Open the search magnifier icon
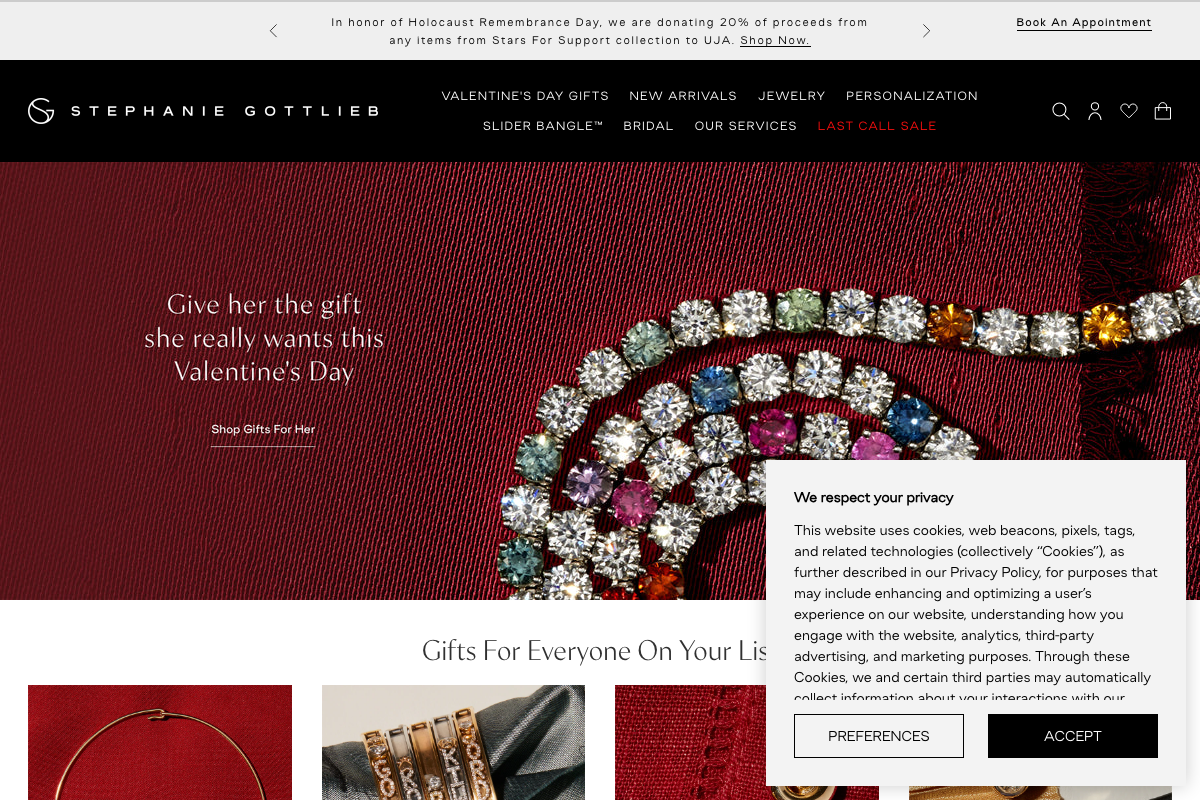Image resolution: width=1200 pixels, height=800 pixels. point(1061,111)
